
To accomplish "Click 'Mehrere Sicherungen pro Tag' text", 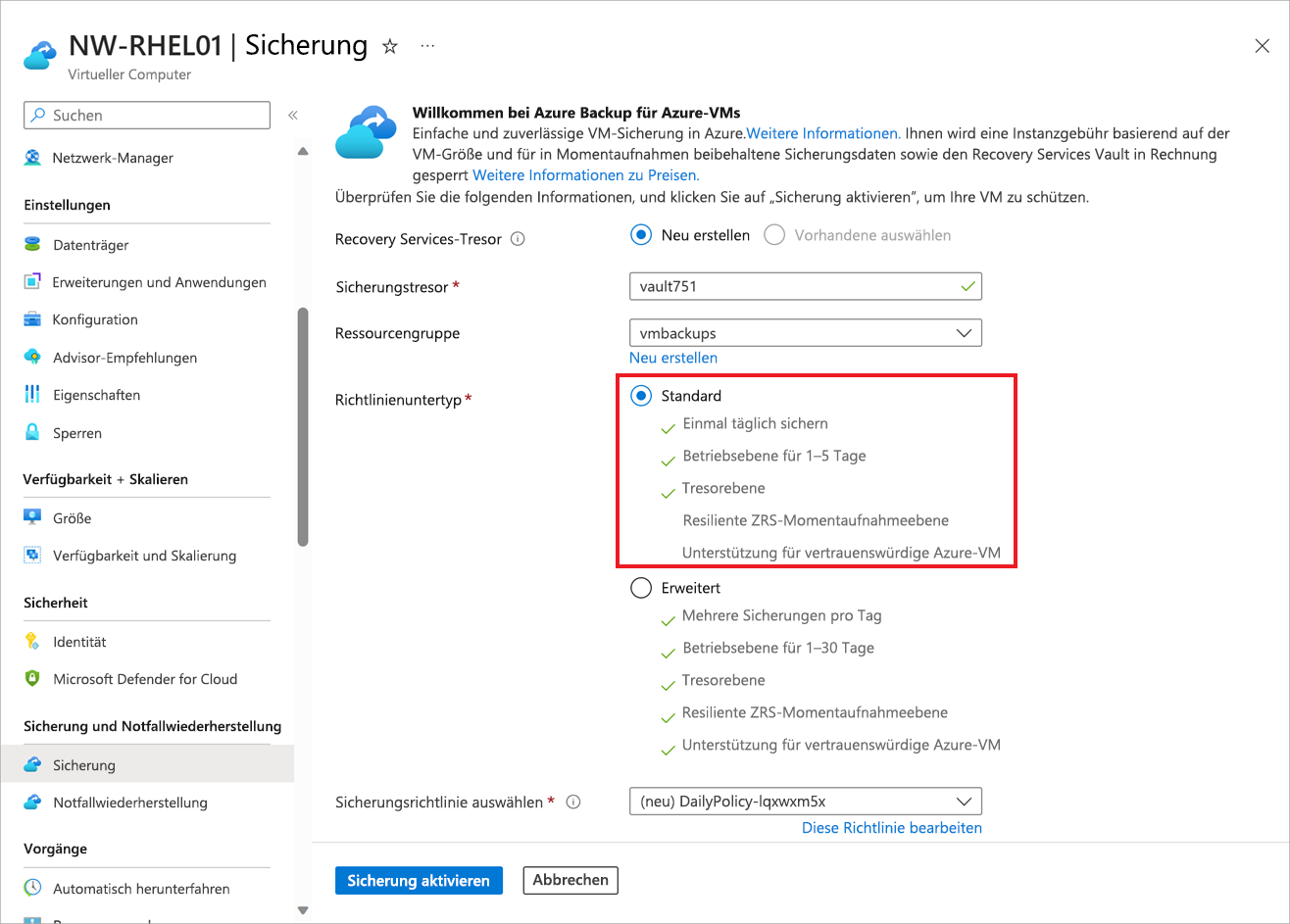I will [782, 616].
